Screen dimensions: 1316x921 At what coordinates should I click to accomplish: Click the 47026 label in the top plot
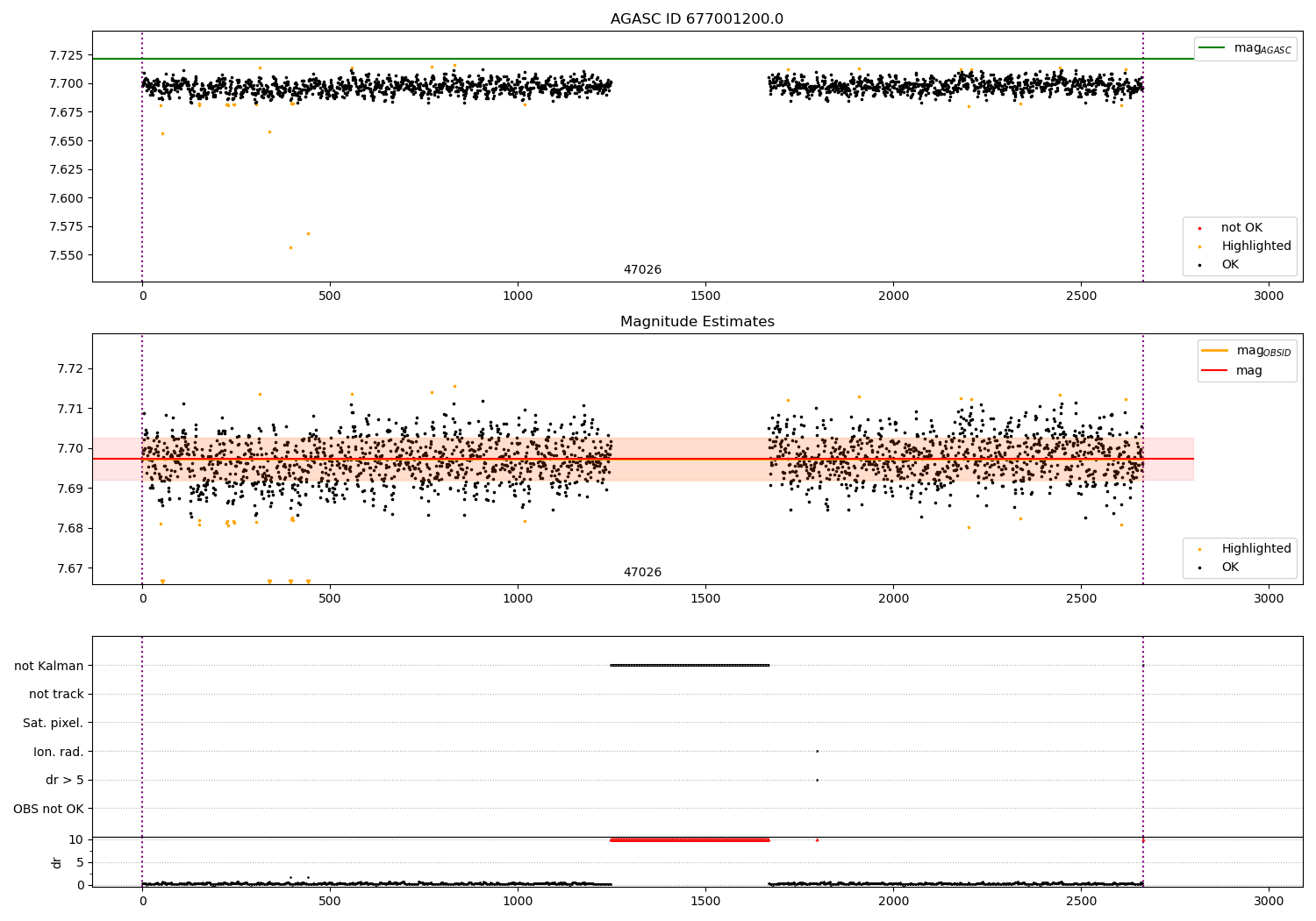coord(642,270)
